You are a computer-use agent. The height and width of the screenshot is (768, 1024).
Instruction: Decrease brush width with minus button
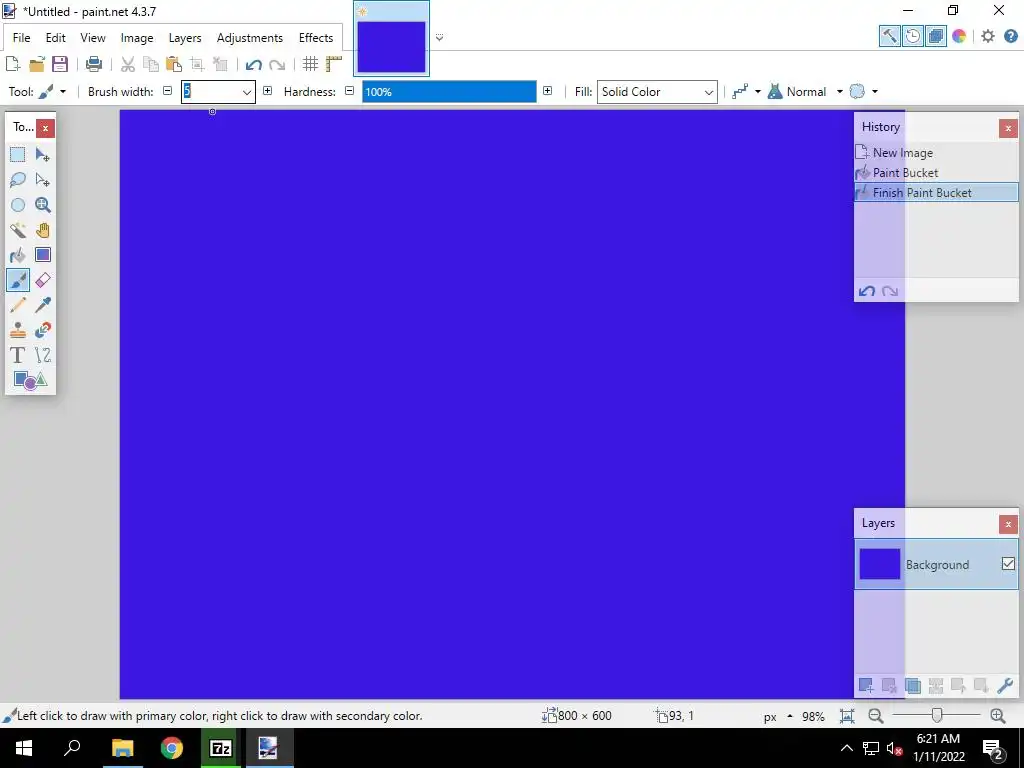pos(167,91)
